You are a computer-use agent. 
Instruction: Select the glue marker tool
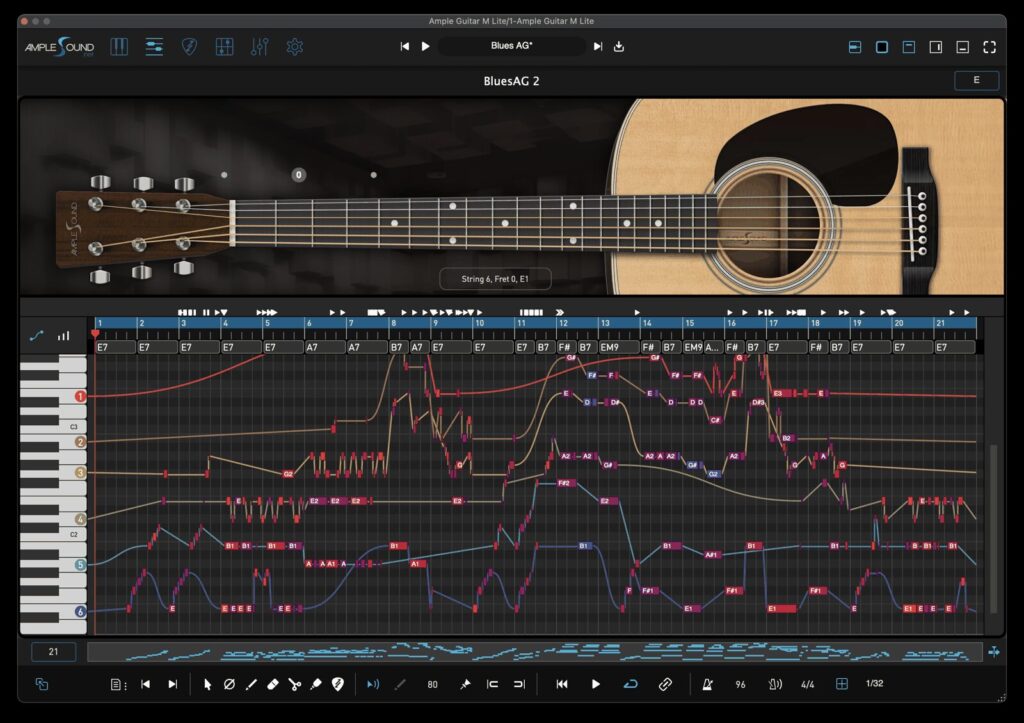click(316, 684)
